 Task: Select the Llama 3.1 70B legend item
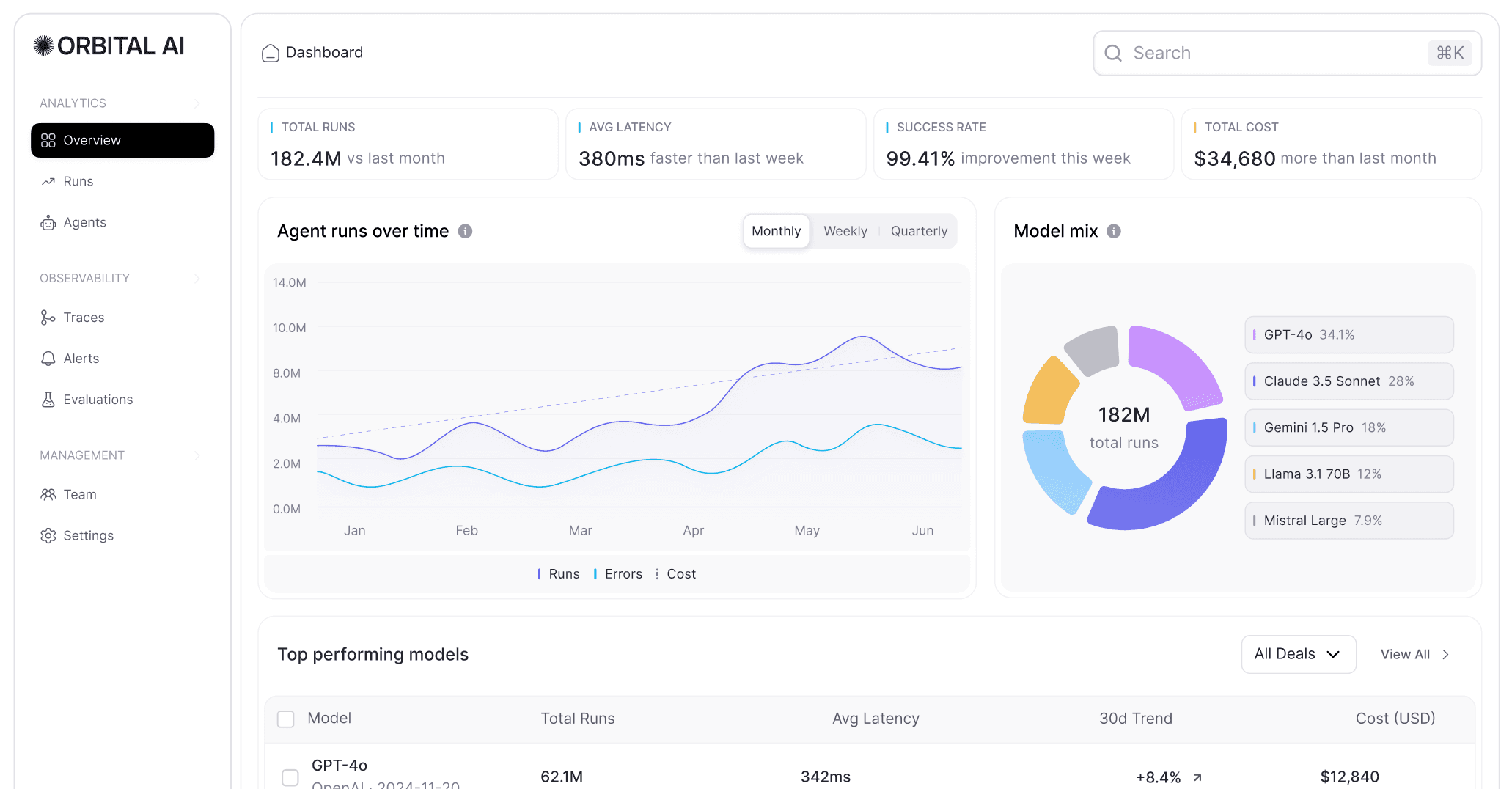1349,474
